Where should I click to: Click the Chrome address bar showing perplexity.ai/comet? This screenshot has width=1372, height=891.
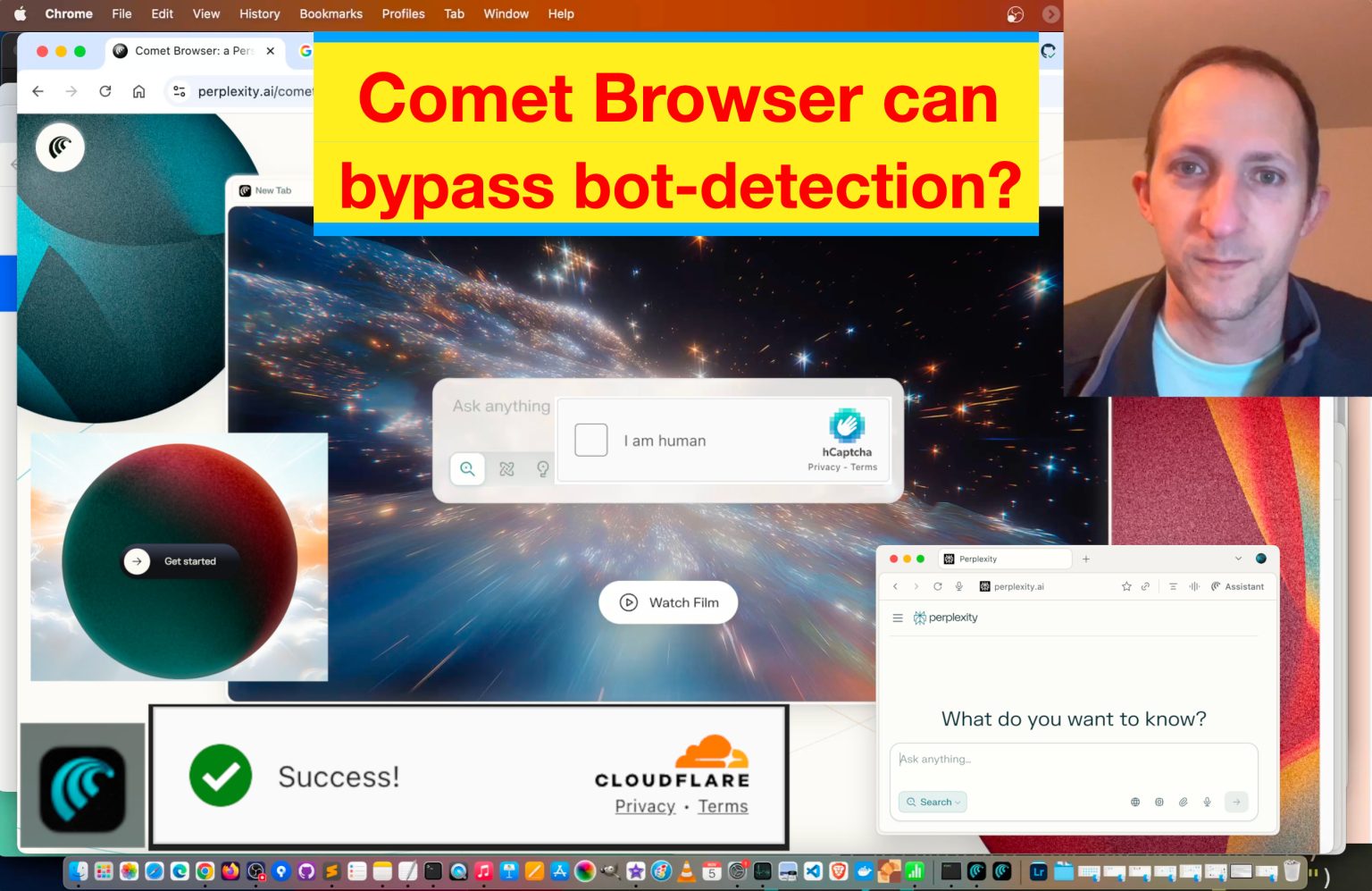[255, 91]
